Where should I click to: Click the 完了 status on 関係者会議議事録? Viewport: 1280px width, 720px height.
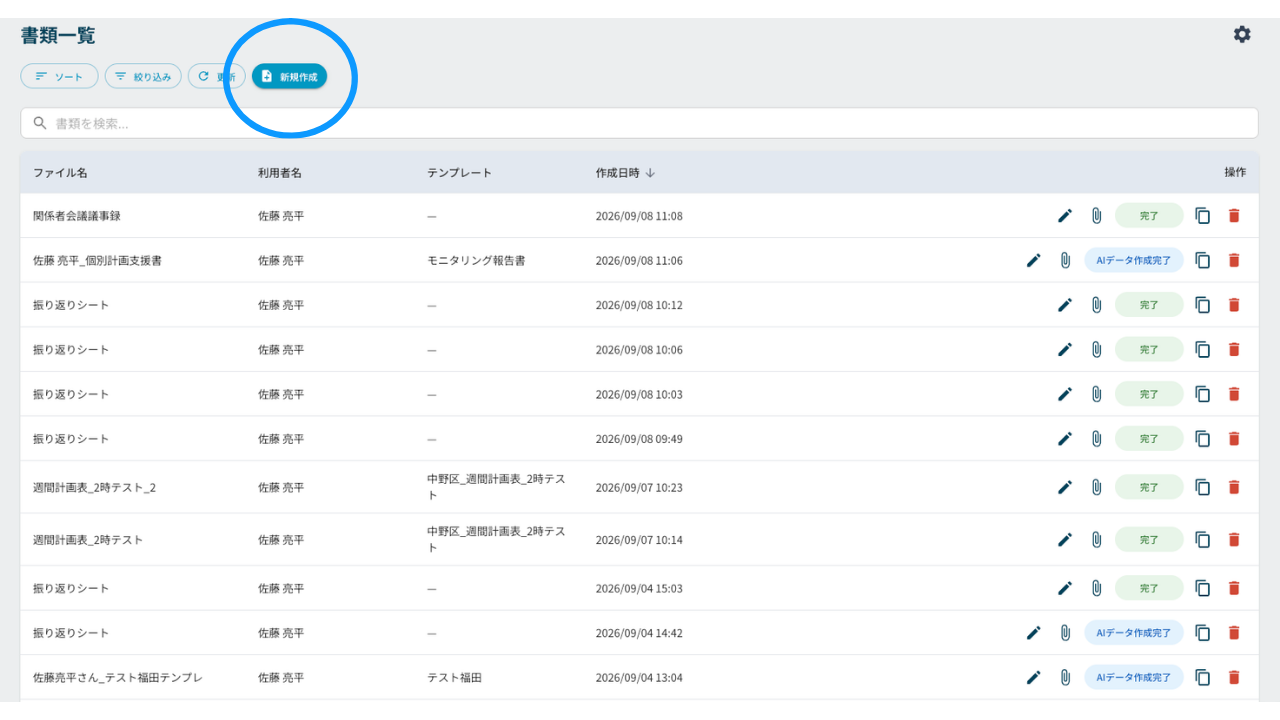(x=1149, y=215)
